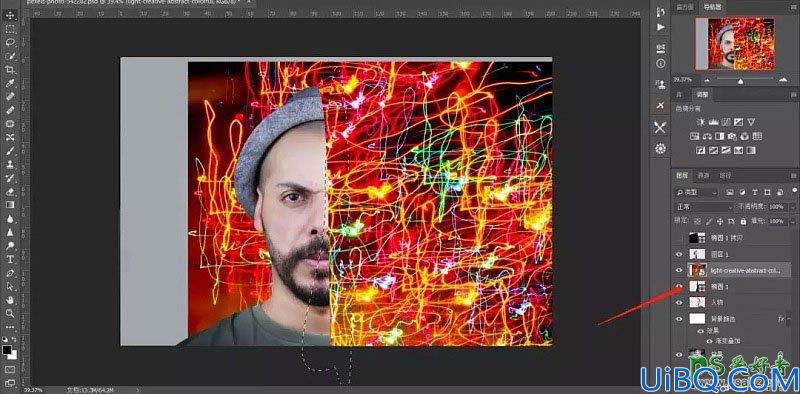Add a Color Balance adjustment

click(x=707, y=136)
